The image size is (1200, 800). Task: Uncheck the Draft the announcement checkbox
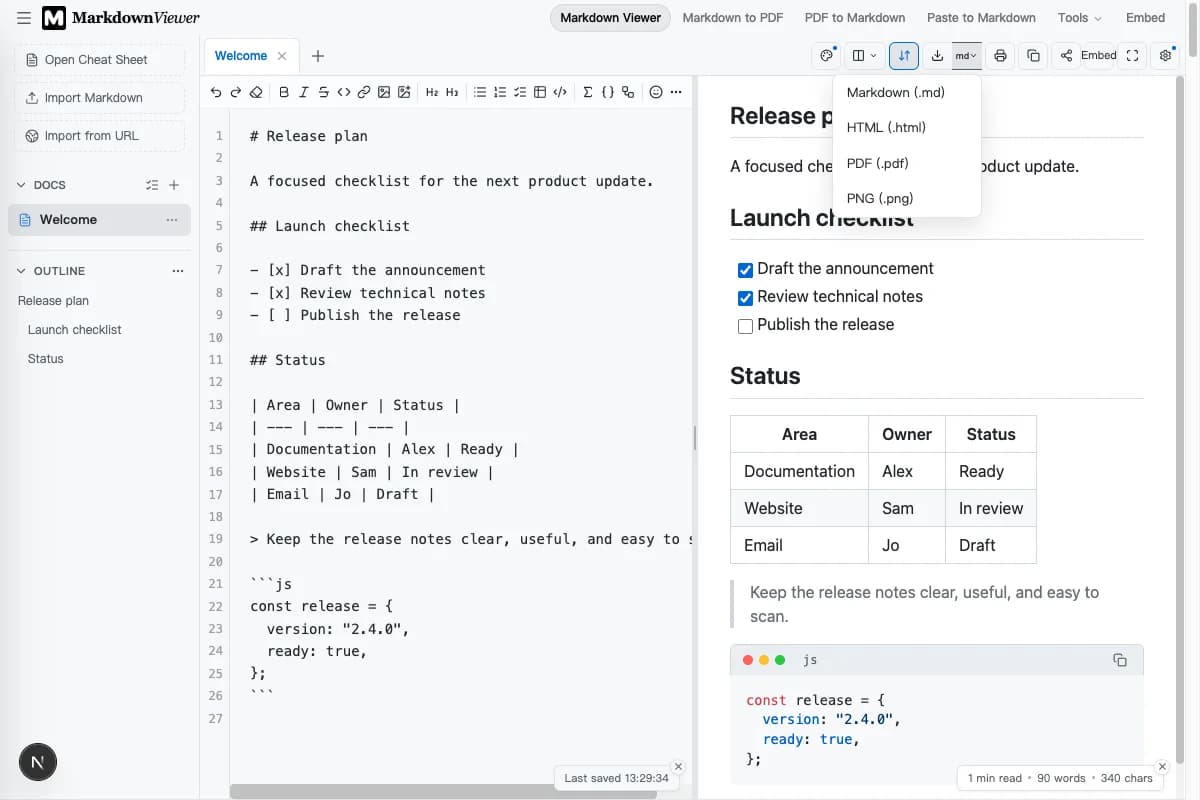[745, 270]
